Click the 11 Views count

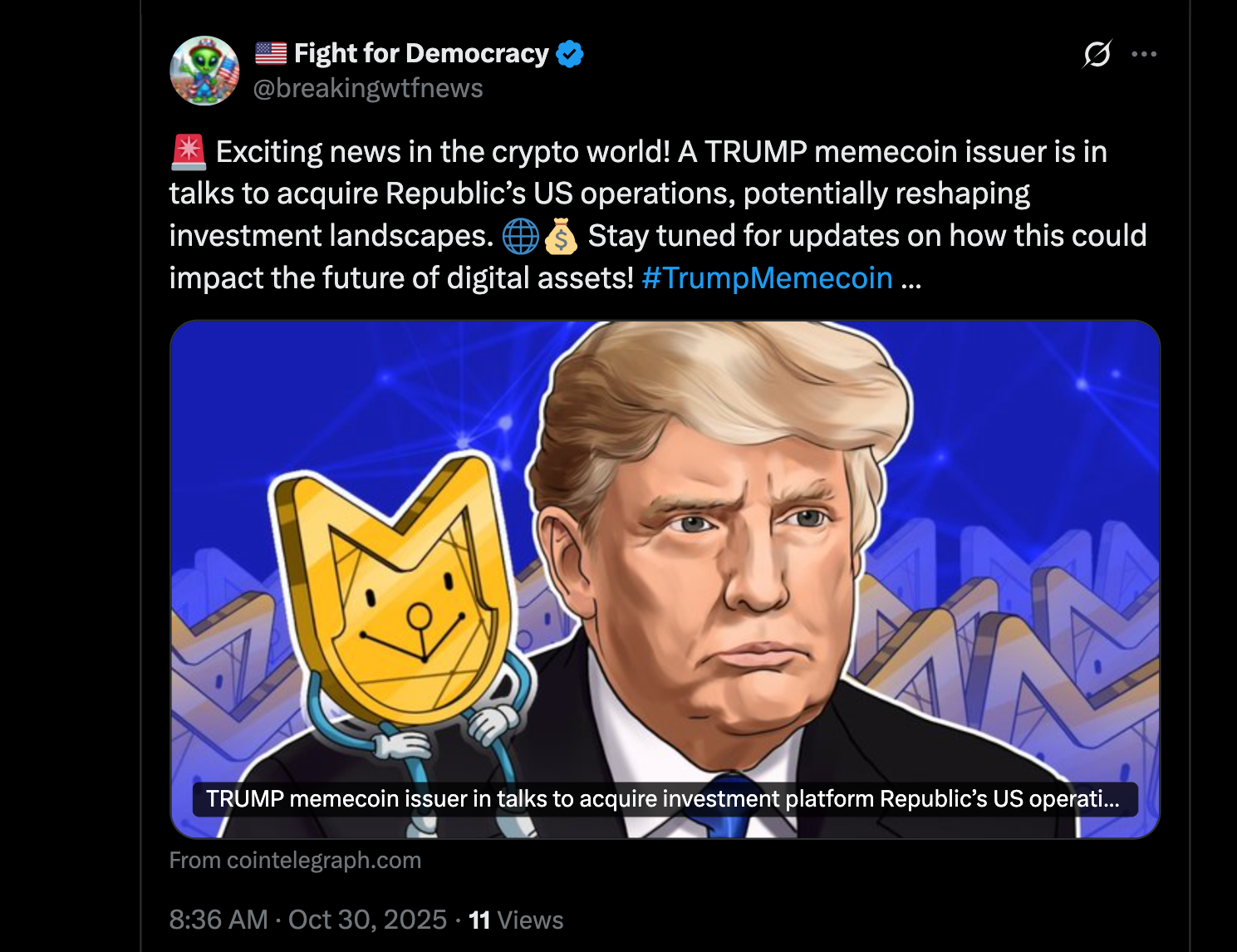pos(516,920)
